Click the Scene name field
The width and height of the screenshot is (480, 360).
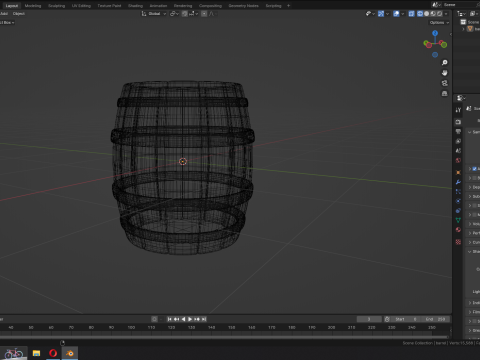458,5
